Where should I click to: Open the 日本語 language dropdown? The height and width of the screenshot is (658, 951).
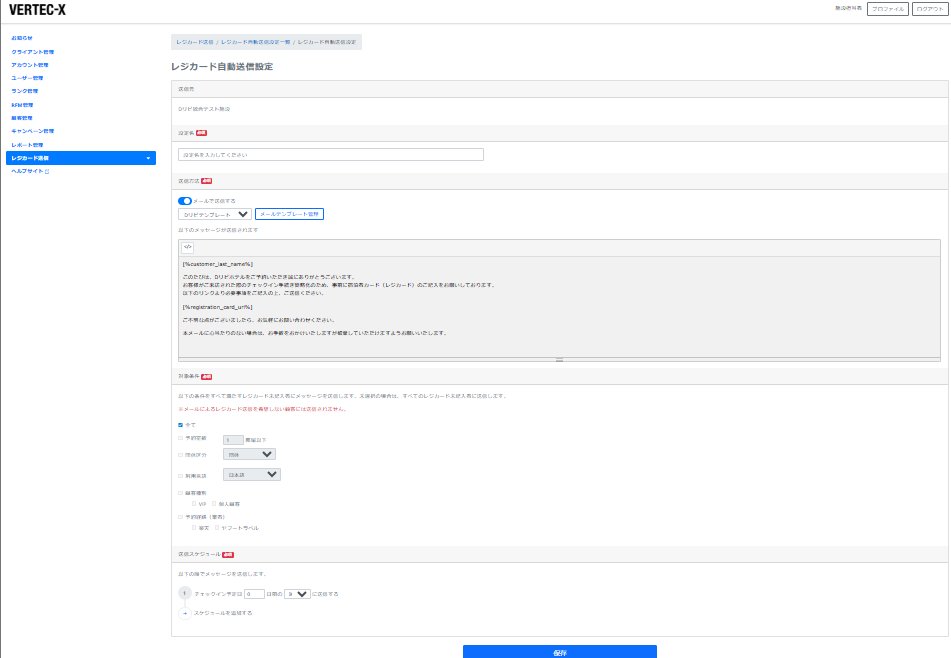pos(252,475)
